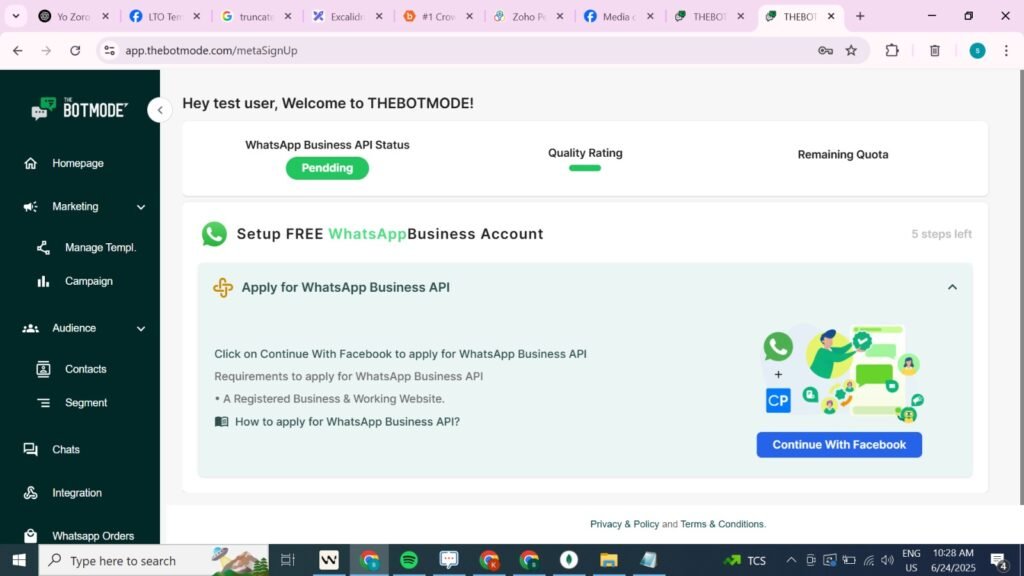Show hidden system tray icons
The height and width of the screenshot is (576, 1024).
[791, 560]
